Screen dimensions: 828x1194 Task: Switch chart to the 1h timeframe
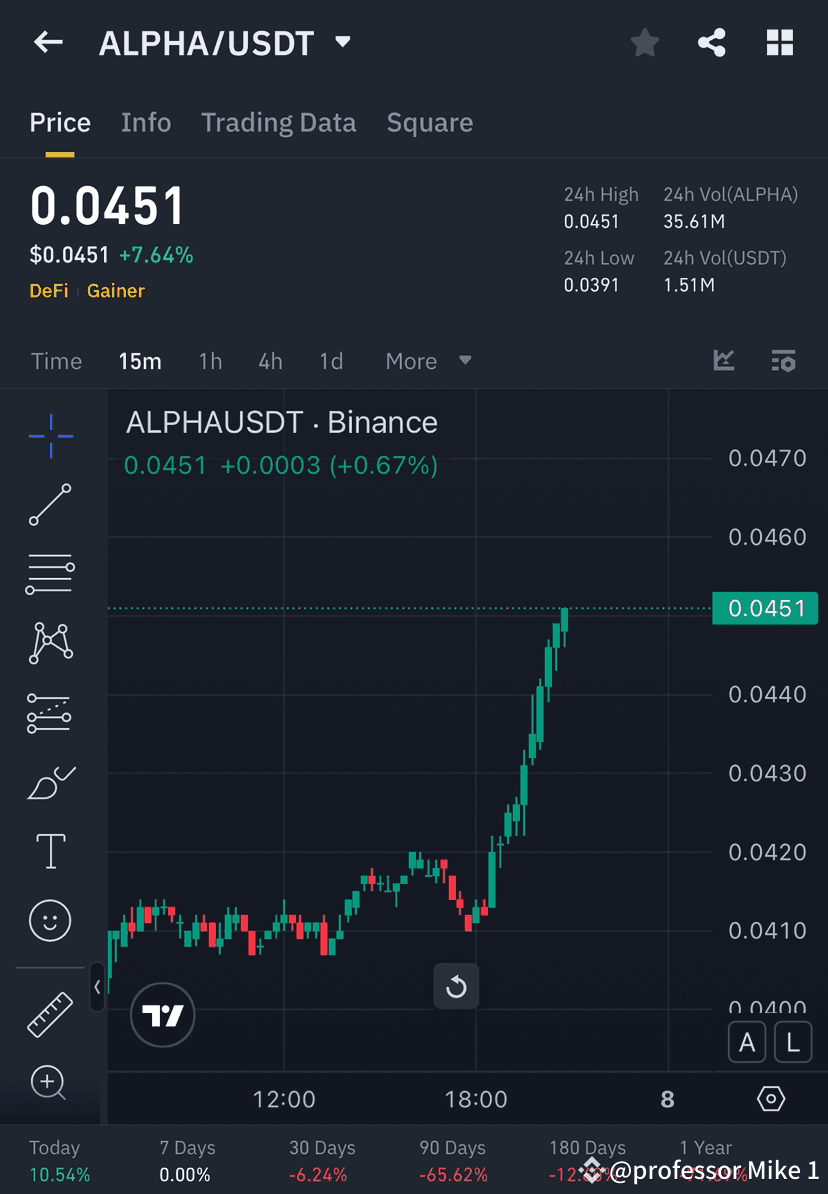pos(210,361)
